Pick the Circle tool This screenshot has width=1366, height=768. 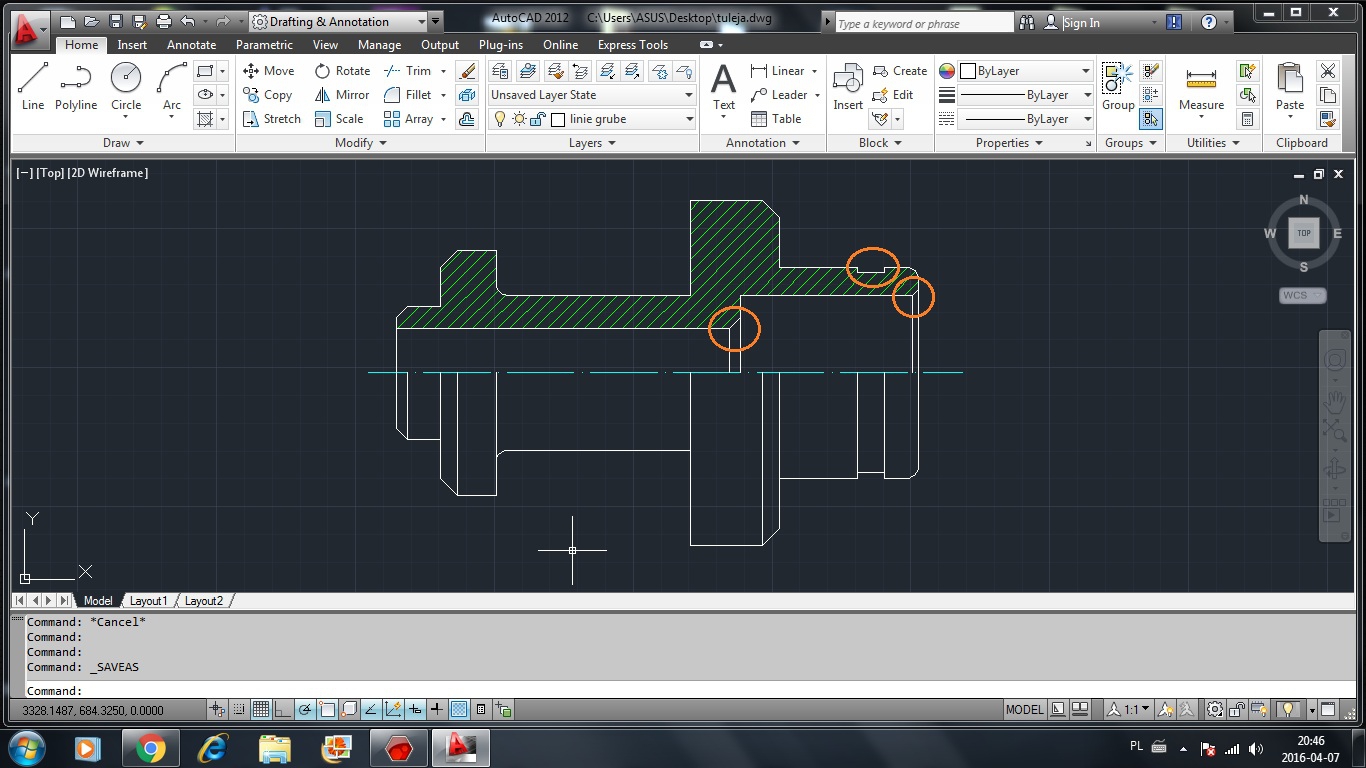pos(126,86)
